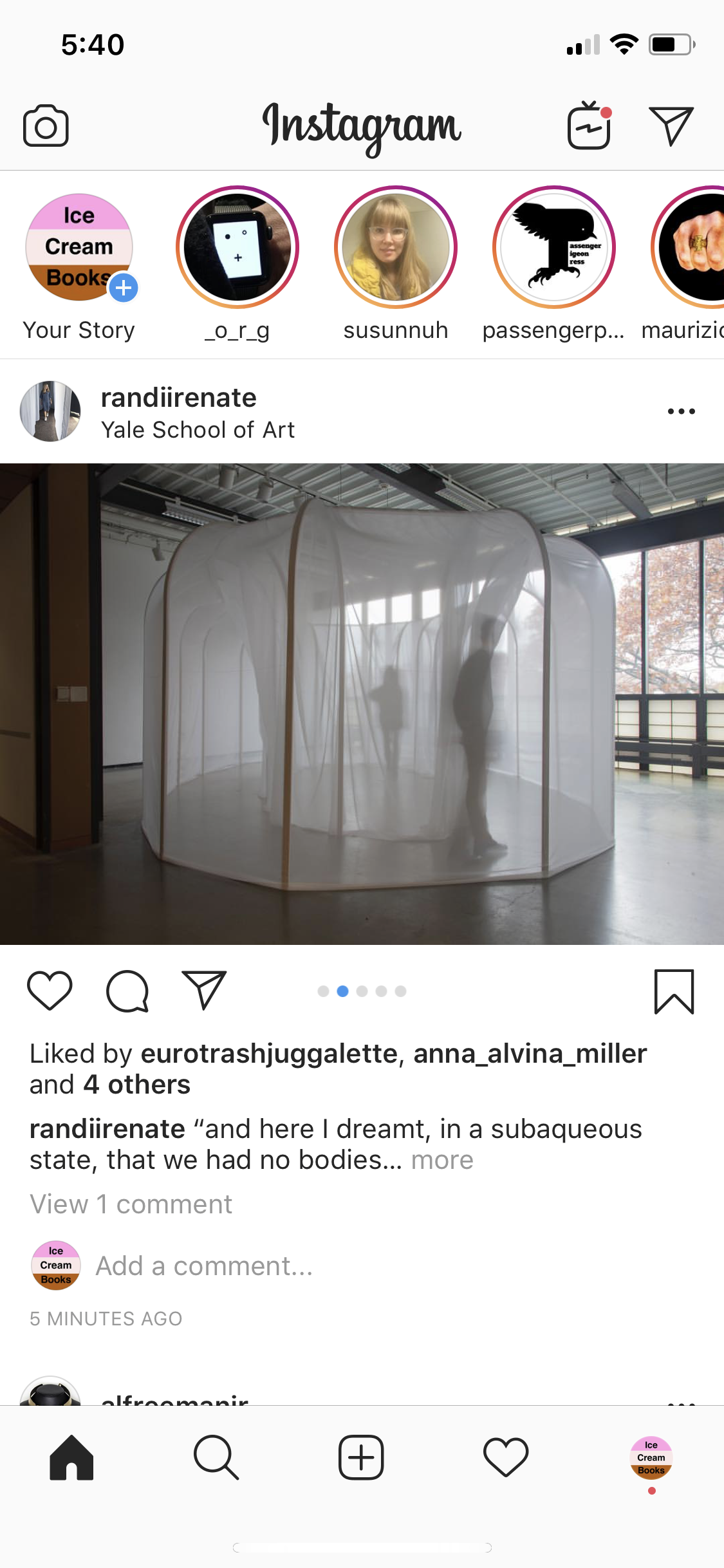Share post via paper plane below photo

(x=205, y=989)
